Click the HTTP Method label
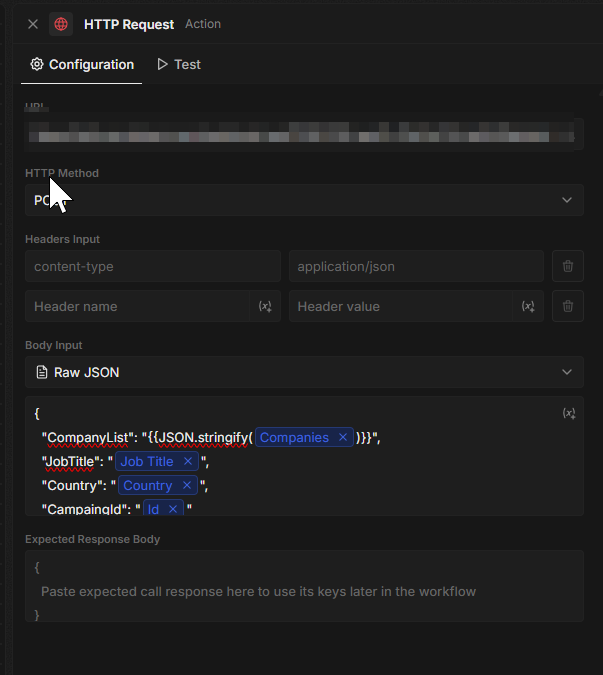 [62, 173]
